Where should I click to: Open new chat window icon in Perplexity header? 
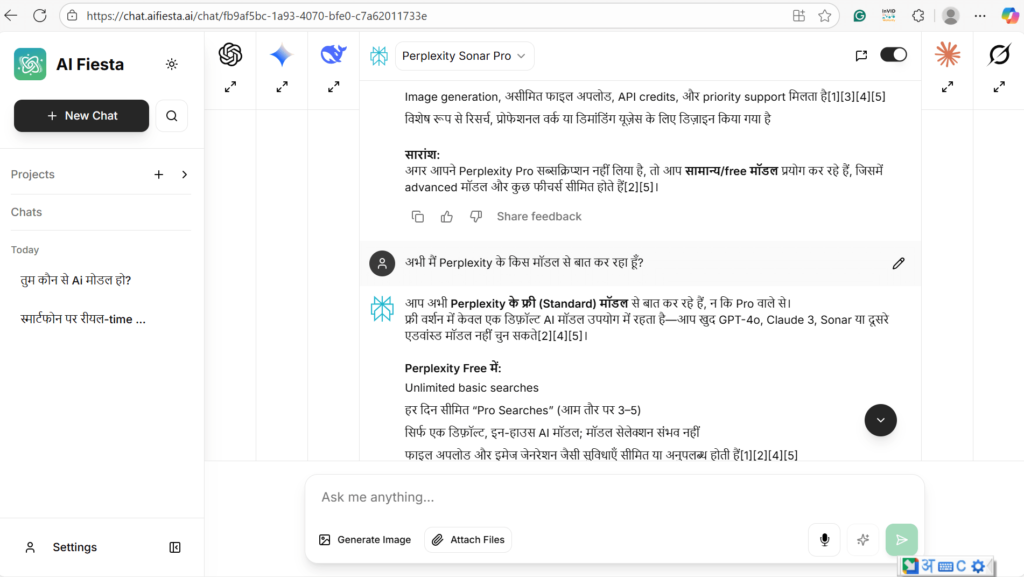[861, 55]
